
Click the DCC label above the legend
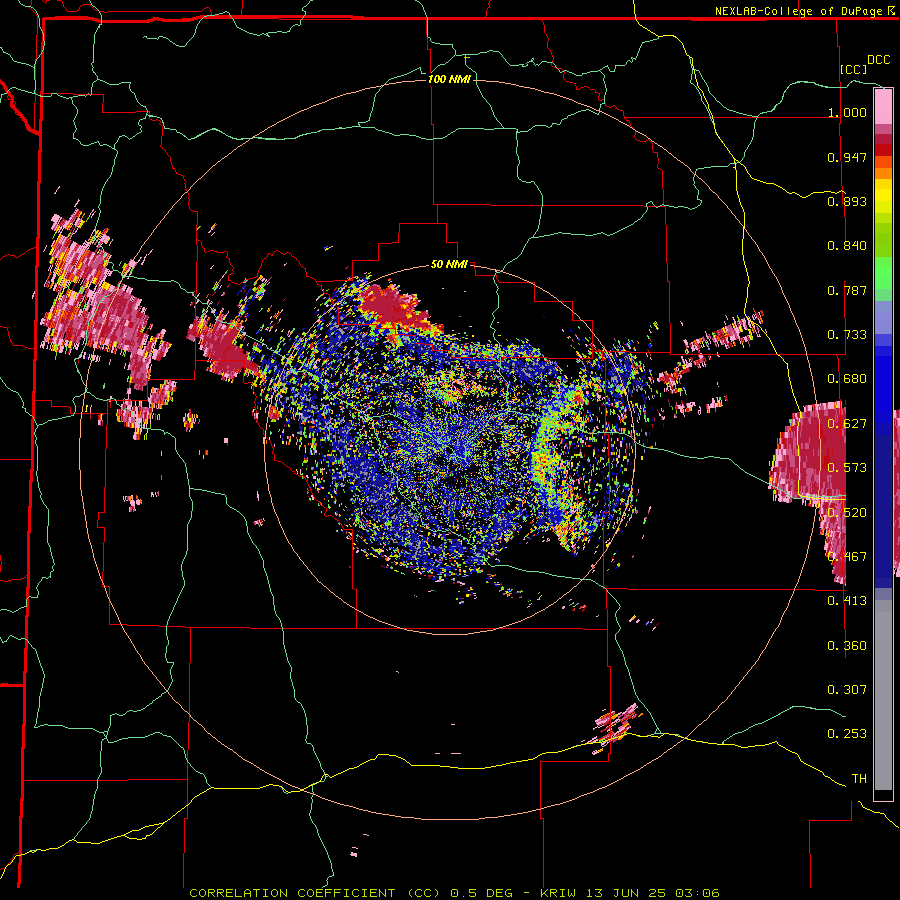878,60
